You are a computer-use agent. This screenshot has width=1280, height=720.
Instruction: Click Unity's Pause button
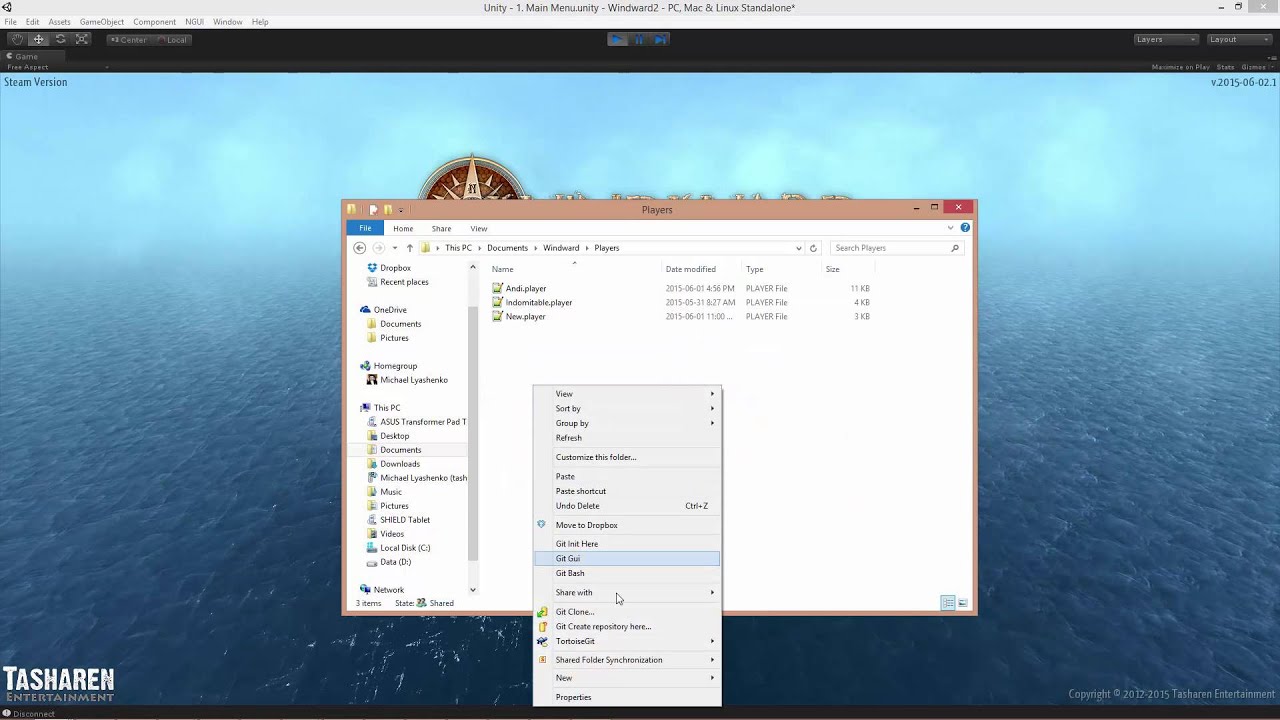639,39
